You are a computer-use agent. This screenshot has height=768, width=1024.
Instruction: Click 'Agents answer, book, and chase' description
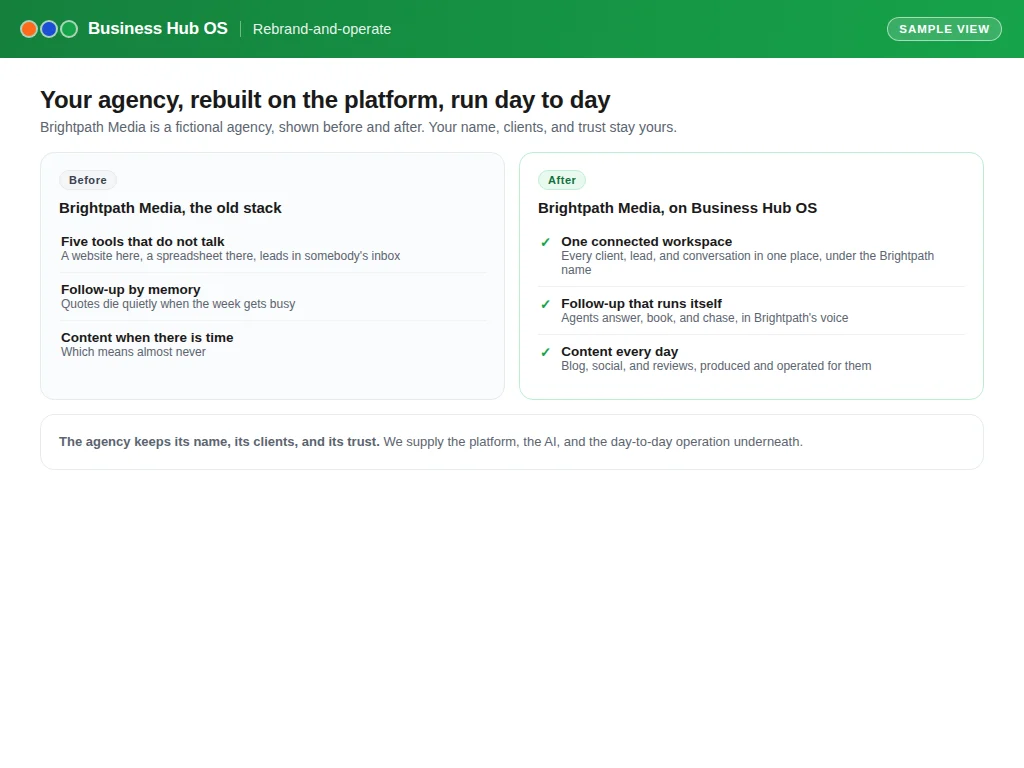coord(705,318)
